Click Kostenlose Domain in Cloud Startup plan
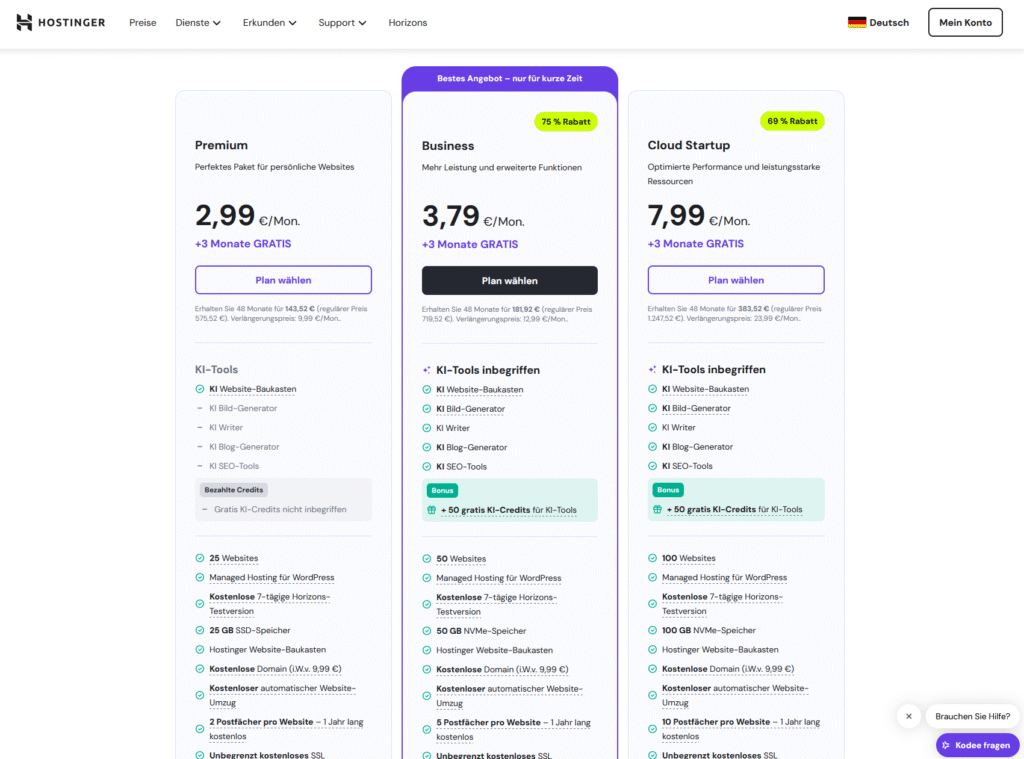The image size is (1024, 759). (728, 669)
